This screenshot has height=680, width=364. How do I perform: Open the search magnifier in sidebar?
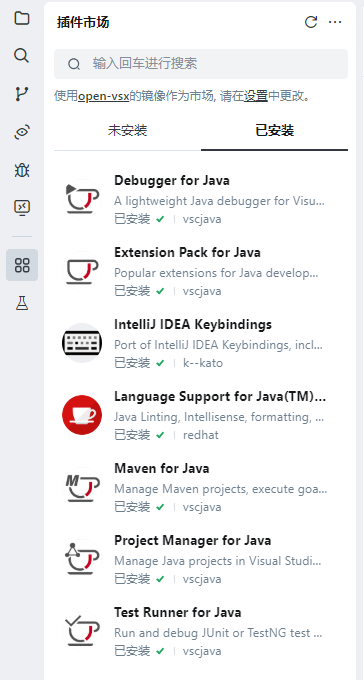[x=22, y=56]
